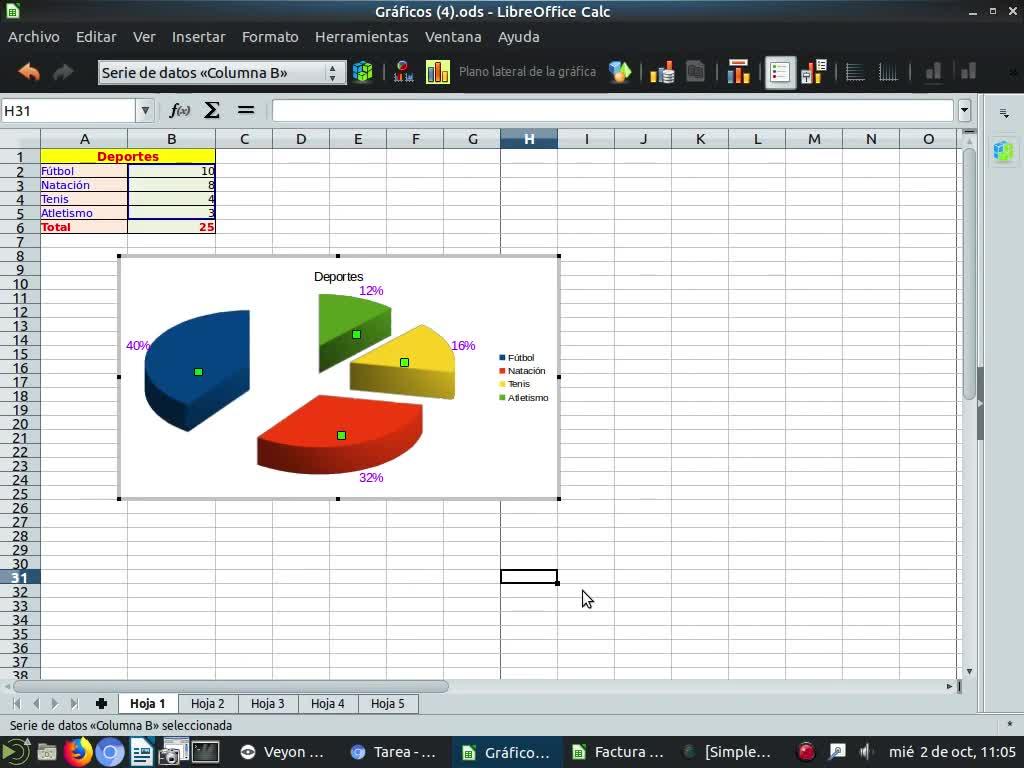
Task: Select the blue Fútbol pie slice
Action: coord(199,371)
